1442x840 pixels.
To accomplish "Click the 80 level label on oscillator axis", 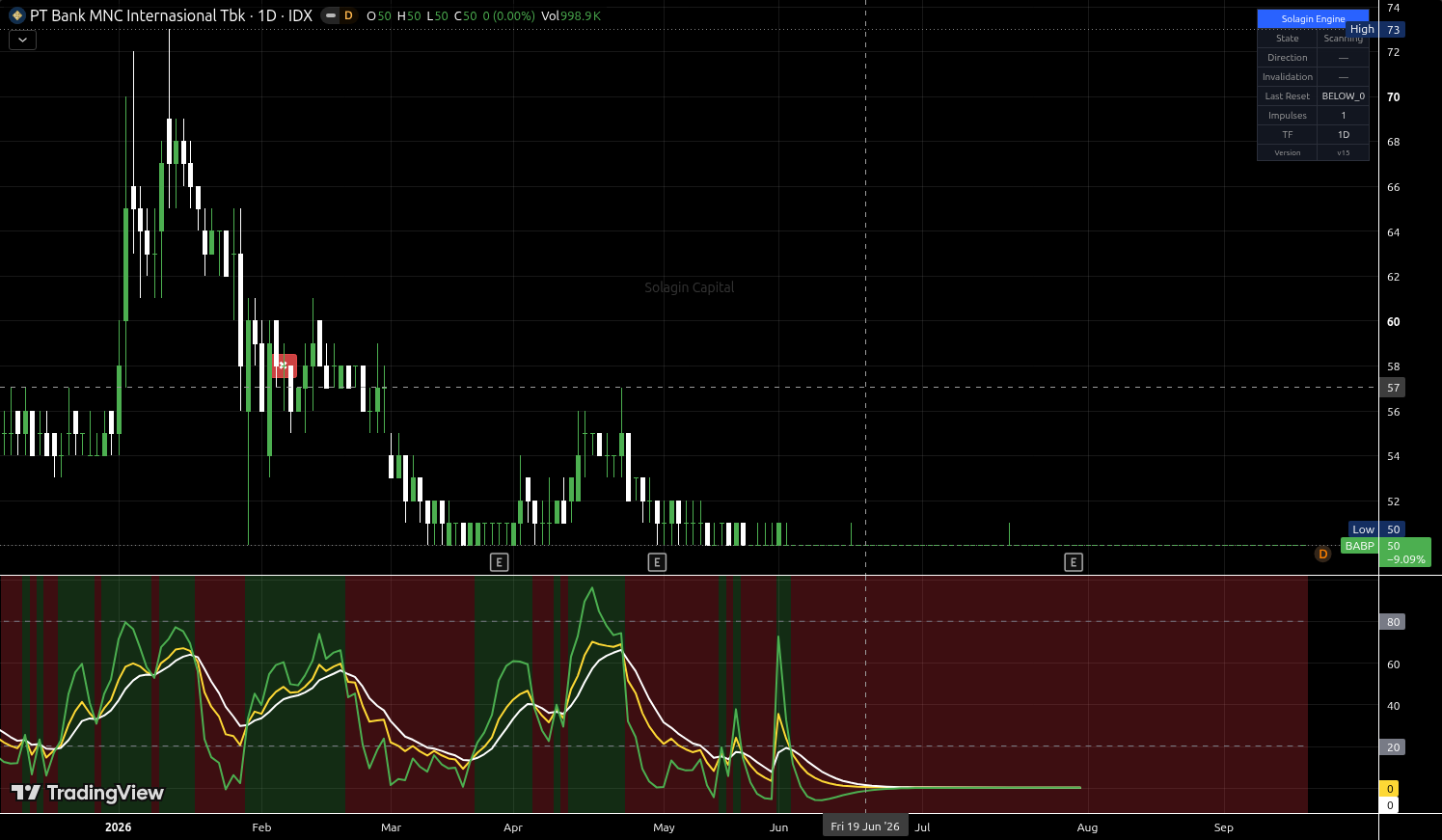I will click(x=1393, y=622).
